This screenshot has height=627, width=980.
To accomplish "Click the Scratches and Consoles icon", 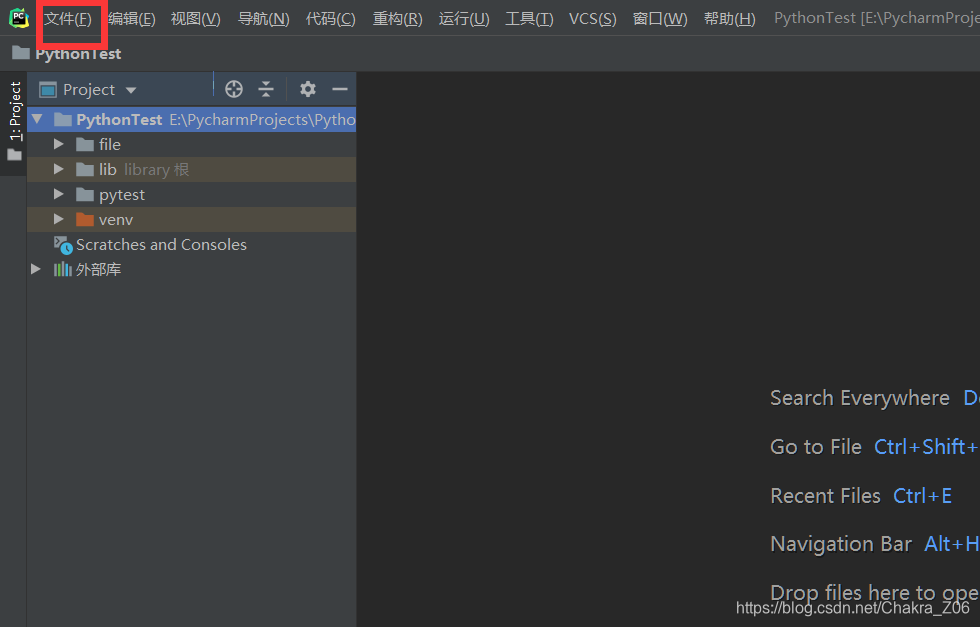I will tap(62, 245).
